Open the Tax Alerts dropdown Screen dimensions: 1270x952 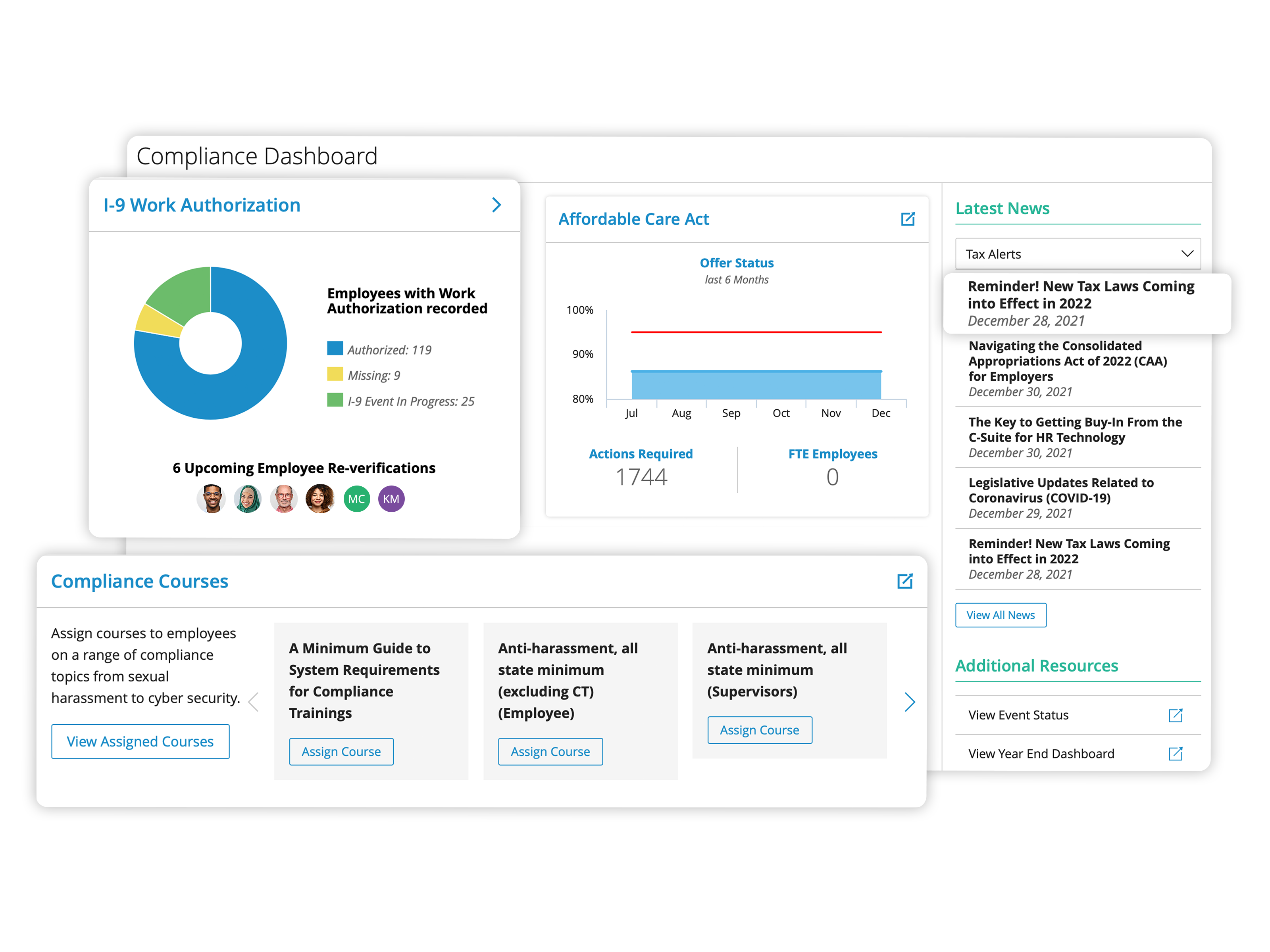[1077, 253]
